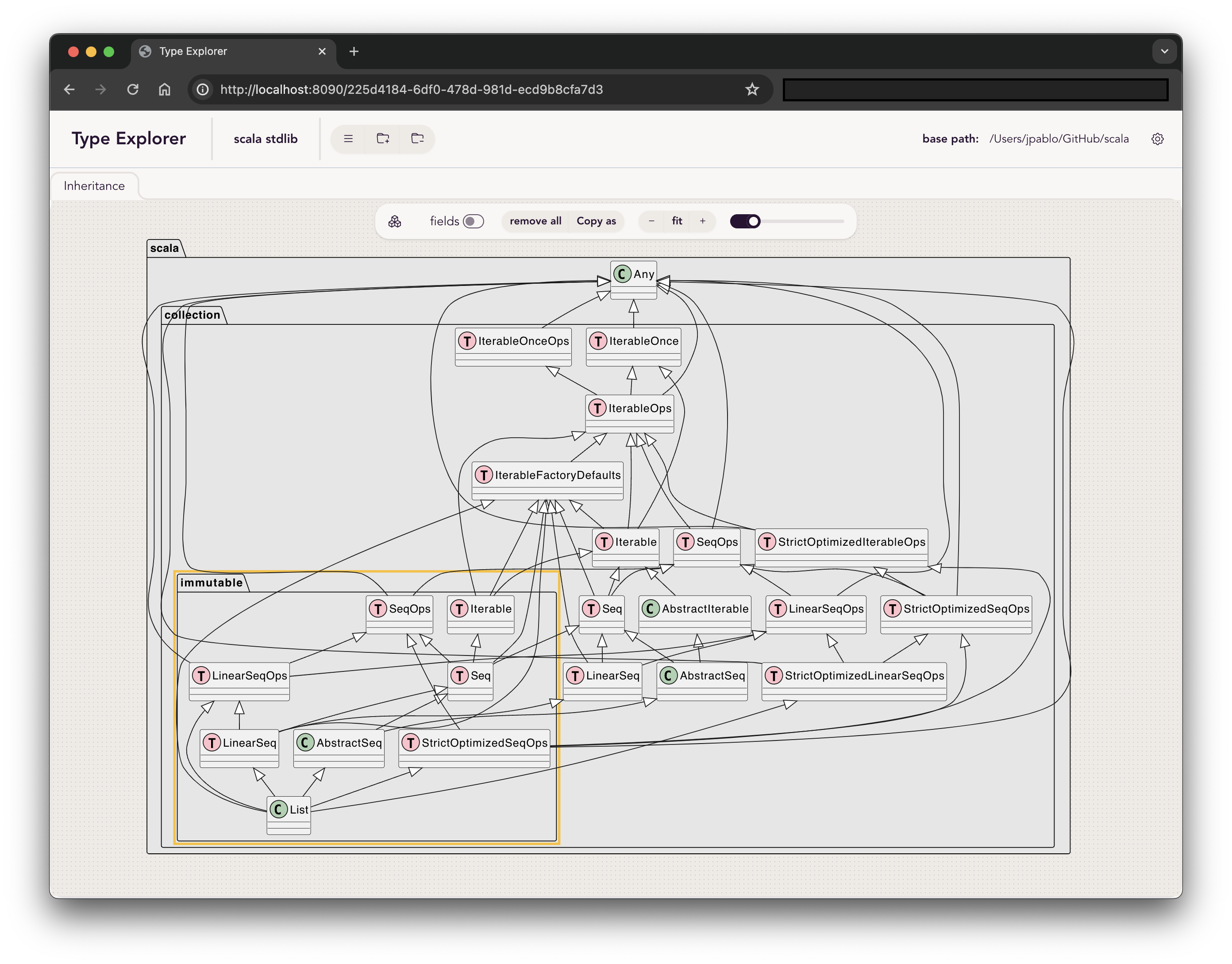Open settings gear next to base path
Viewport: 1232px width, 964px height.
click(x=1157, y=139)
